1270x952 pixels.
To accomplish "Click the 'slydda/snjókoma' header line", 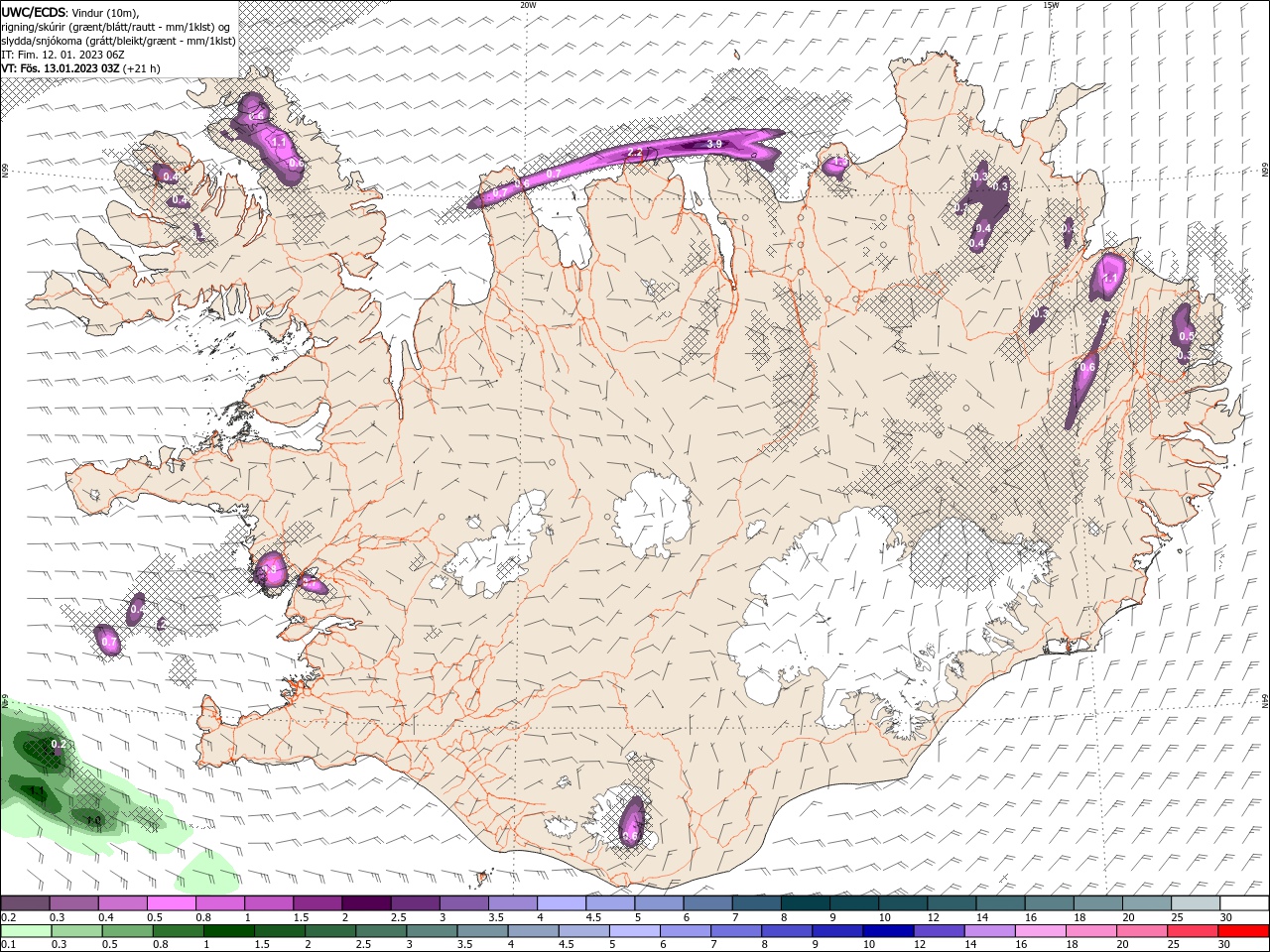I will [118, 41].
